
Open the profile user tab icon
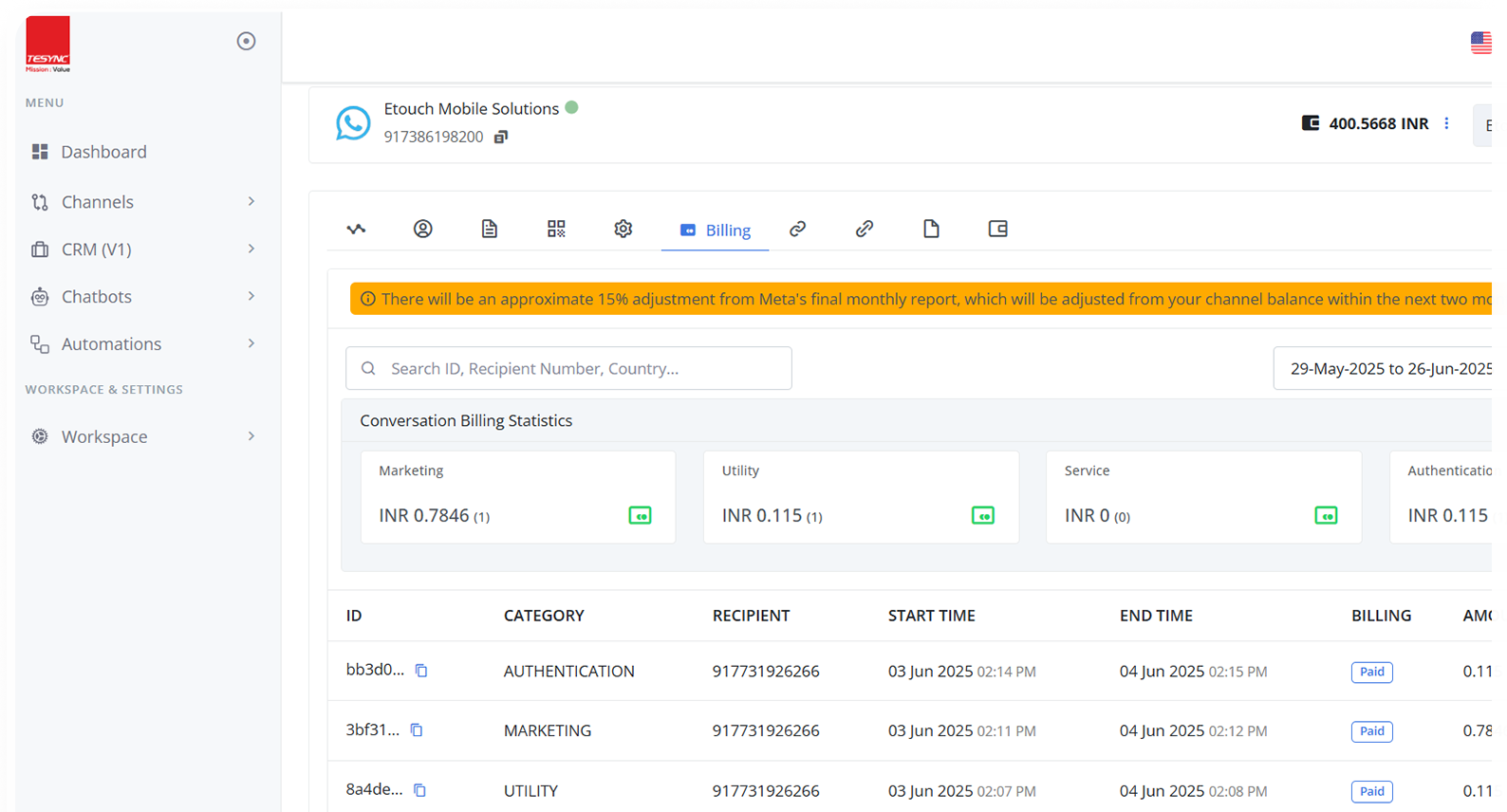(x=423, y=229)
